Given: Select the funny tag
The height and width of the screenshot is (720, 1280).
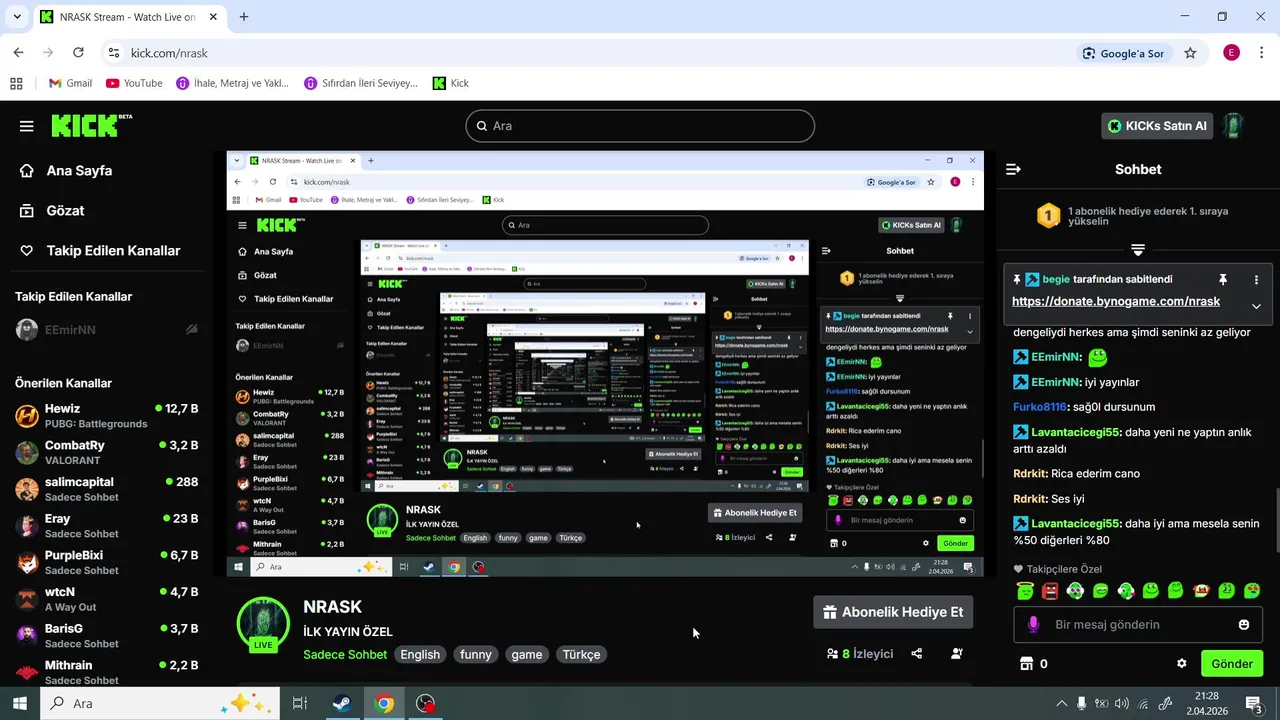Looking at the screenshot, I should pos(476,655).
